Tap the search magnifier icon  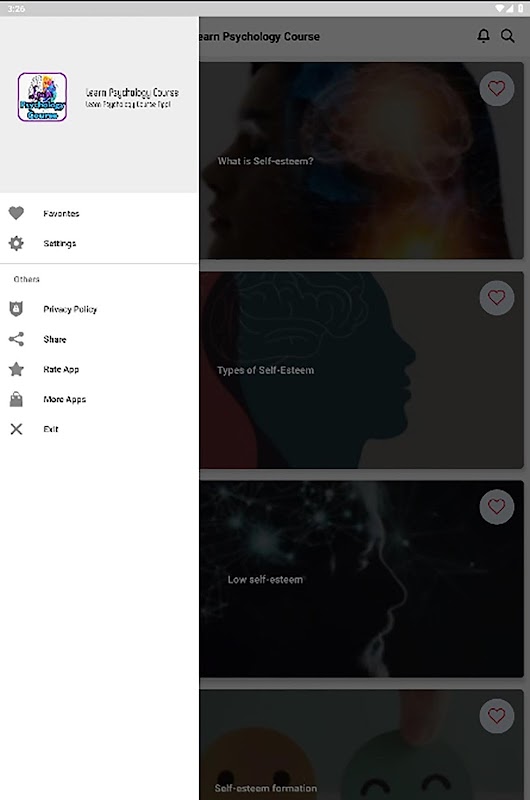click(x=507, y=36)
